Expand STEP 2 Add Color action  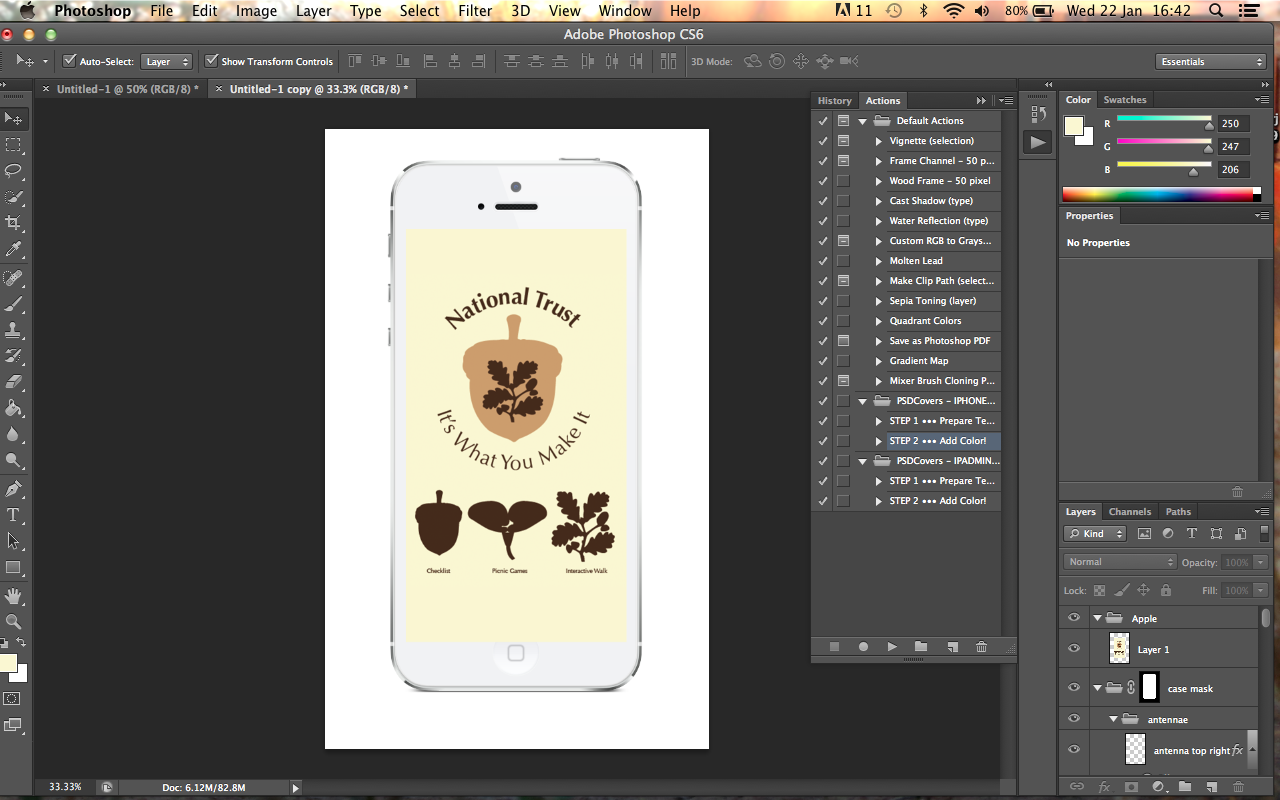(x=879, y=441)
